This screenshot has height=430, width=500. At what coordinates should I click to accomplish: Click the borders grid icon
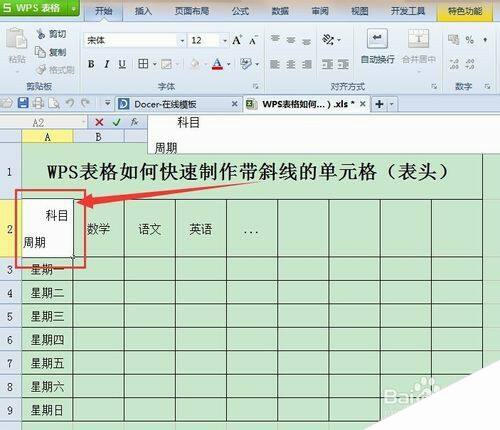(x=143, y=64)
